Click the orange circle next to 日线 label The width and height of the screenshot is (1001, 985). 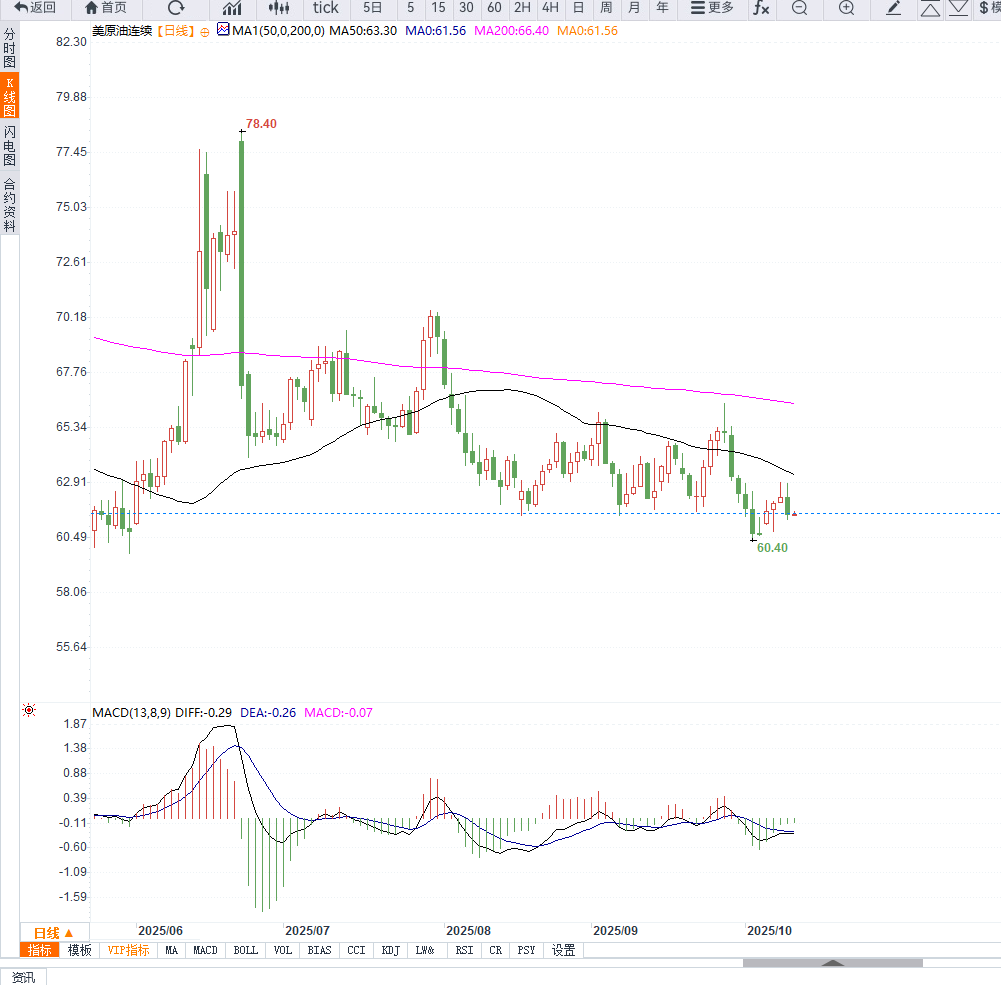coord(204,32)
